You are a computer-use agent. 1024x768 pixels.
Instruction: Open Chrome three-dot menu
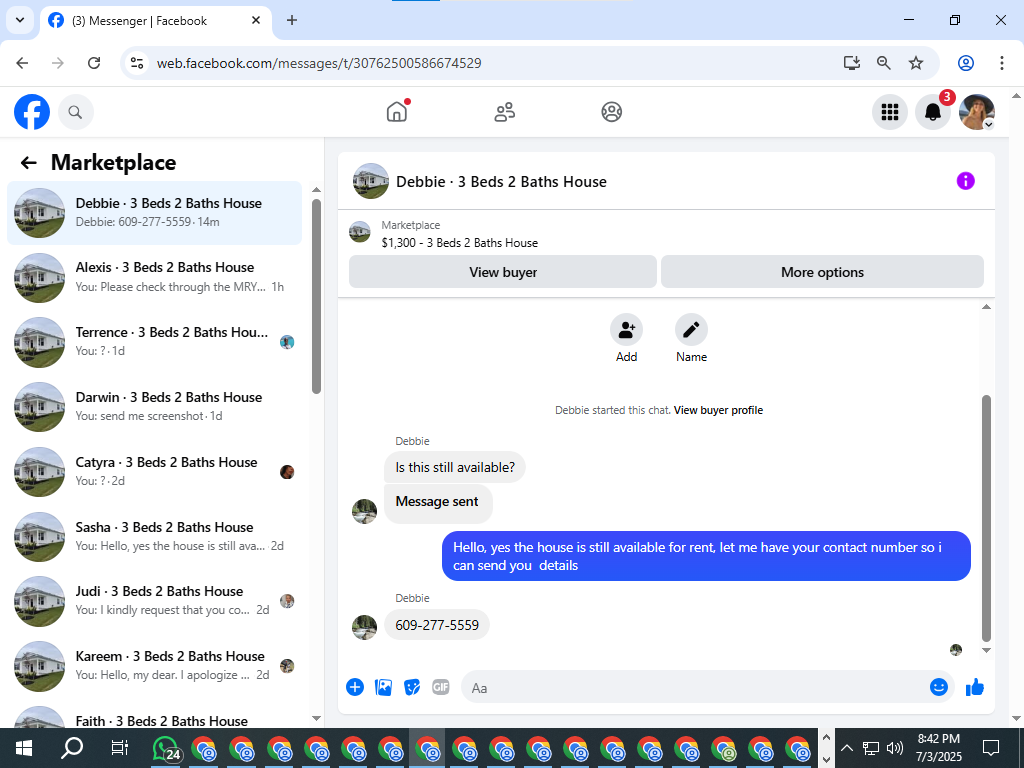(1001, 63)
